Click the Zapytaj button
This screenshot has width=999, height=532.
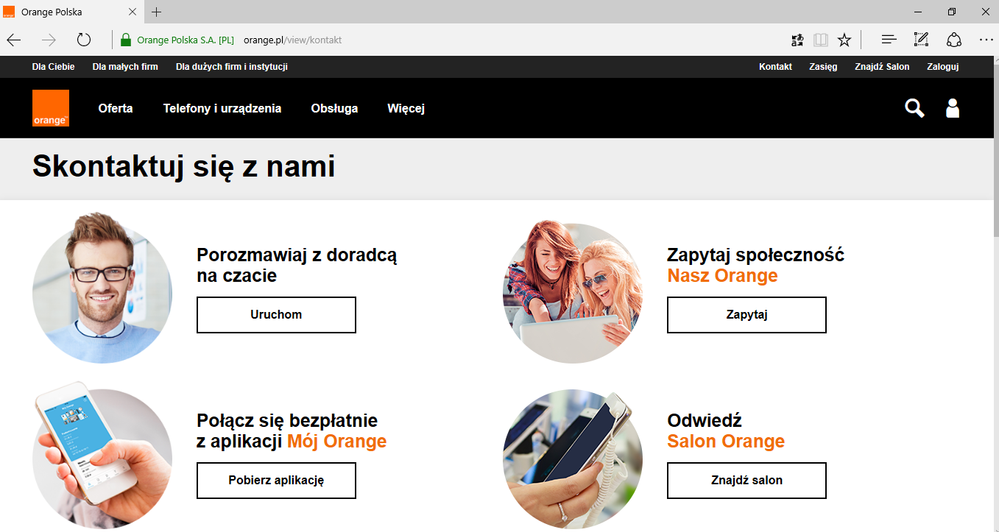[x=747, y=315]
